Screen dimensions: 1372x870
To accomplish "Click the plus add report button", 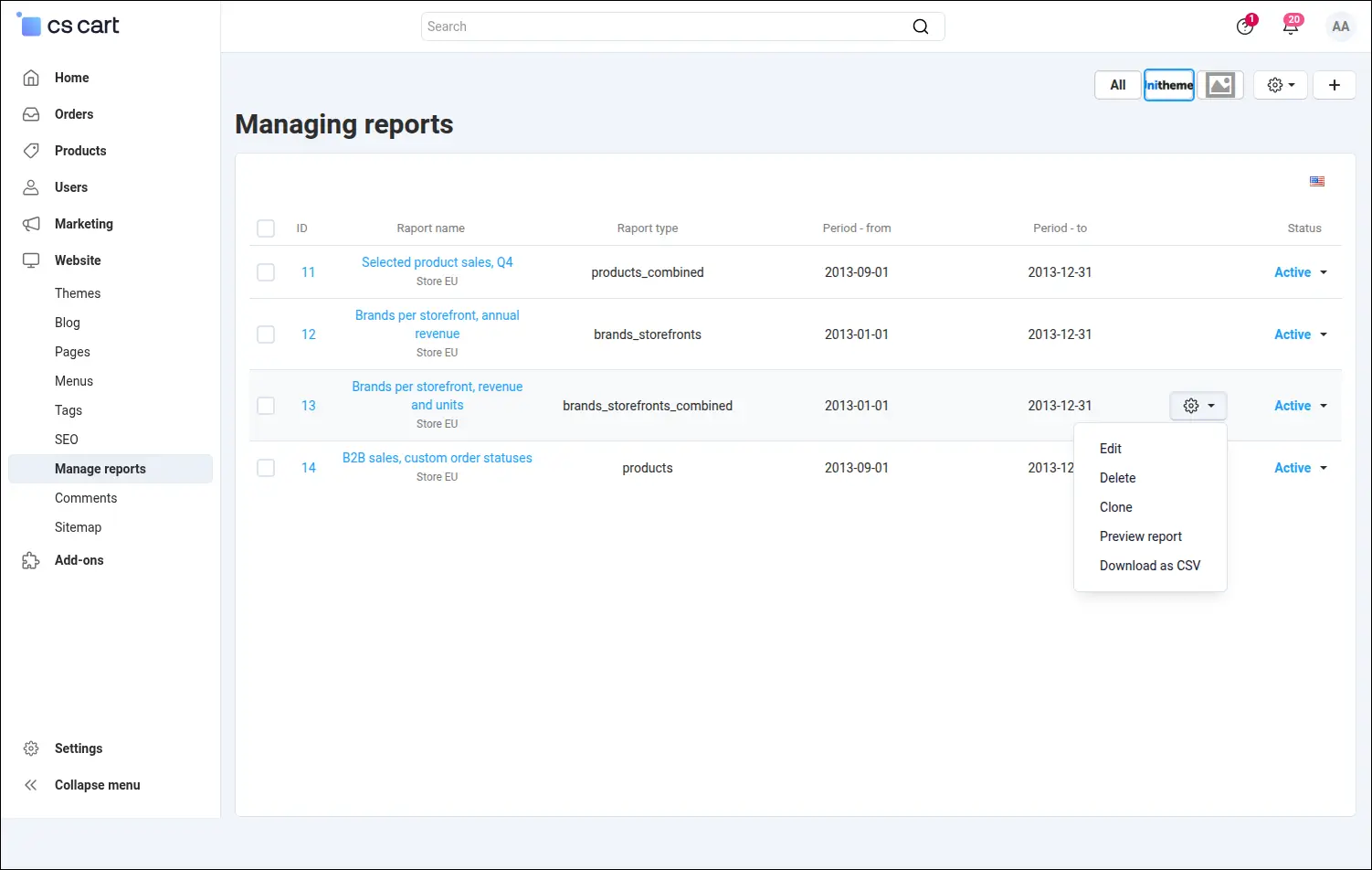I will (1334, 85).
